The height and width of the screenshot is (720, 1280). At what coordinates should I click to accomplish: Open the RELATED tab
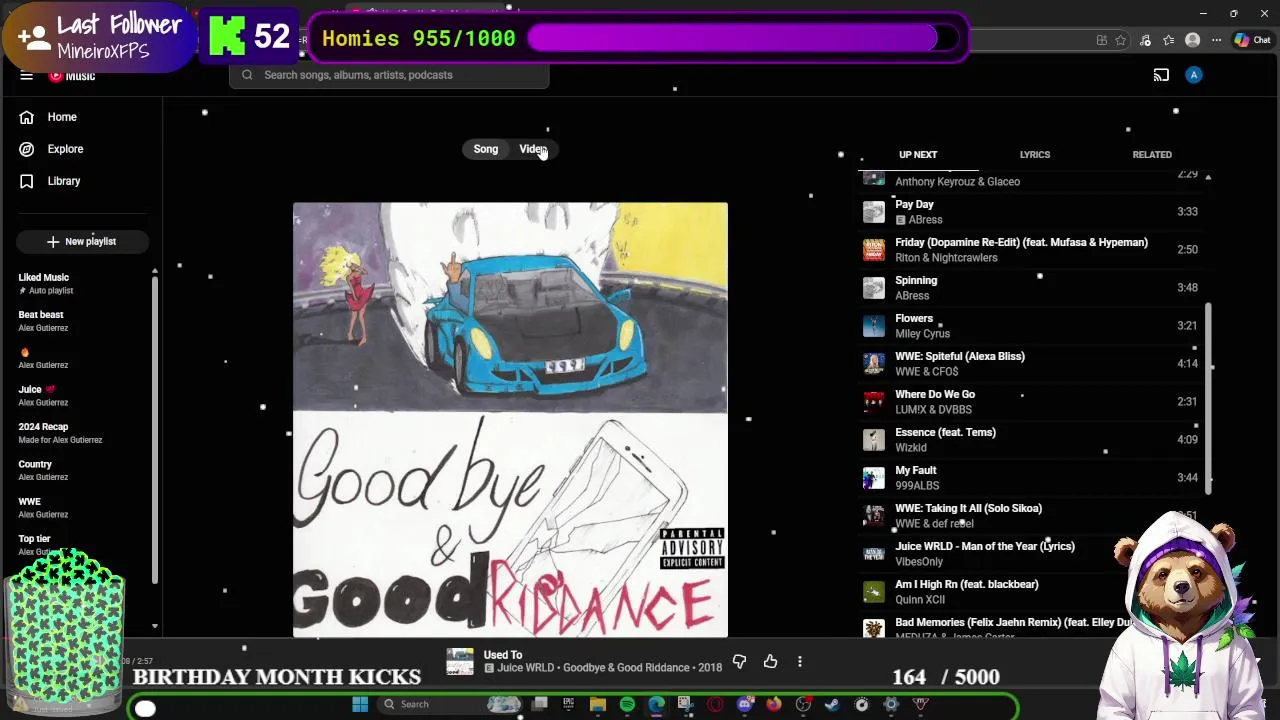(1152, 155)
